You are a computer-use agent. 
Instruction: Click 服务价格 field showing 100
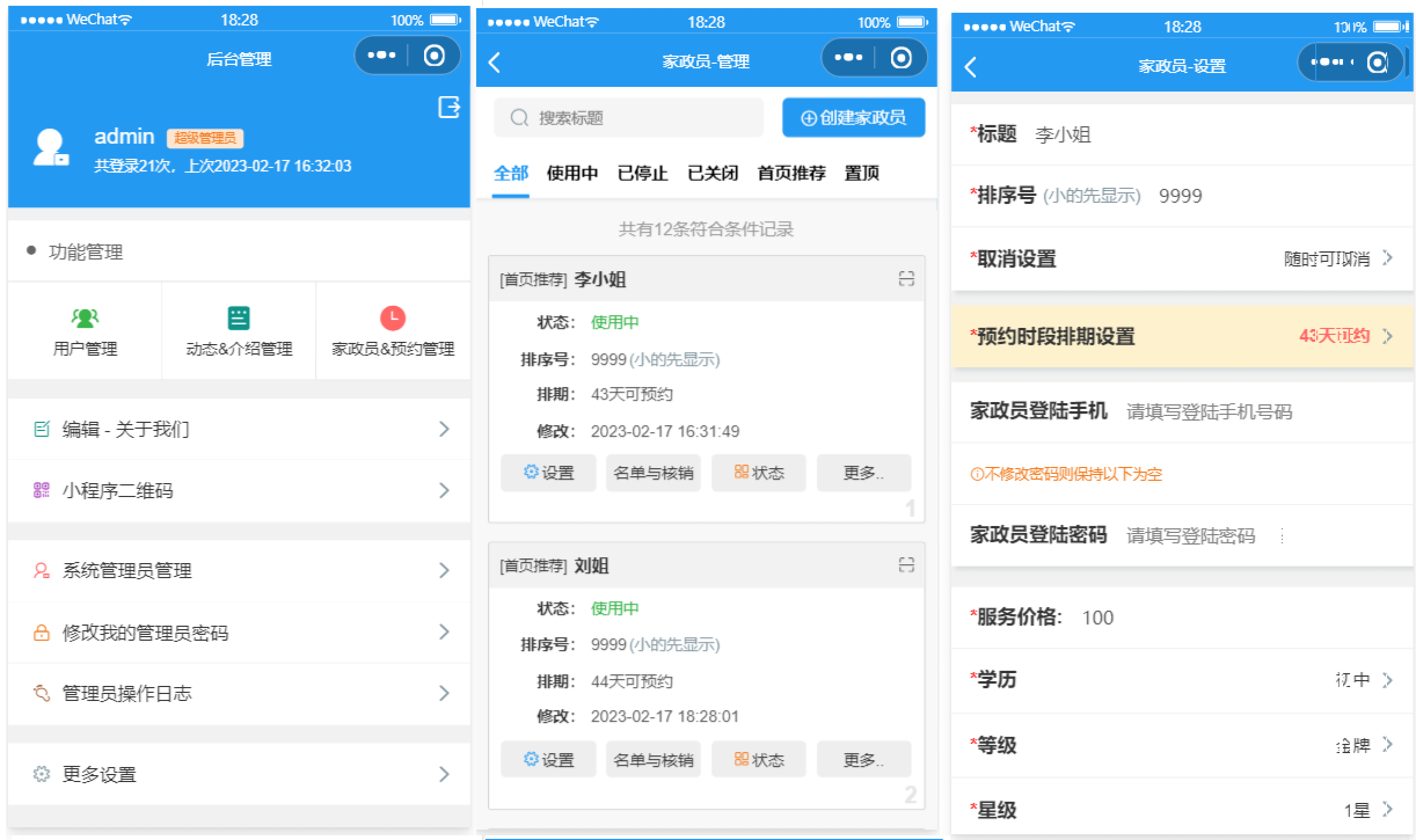click(1182, 617)
